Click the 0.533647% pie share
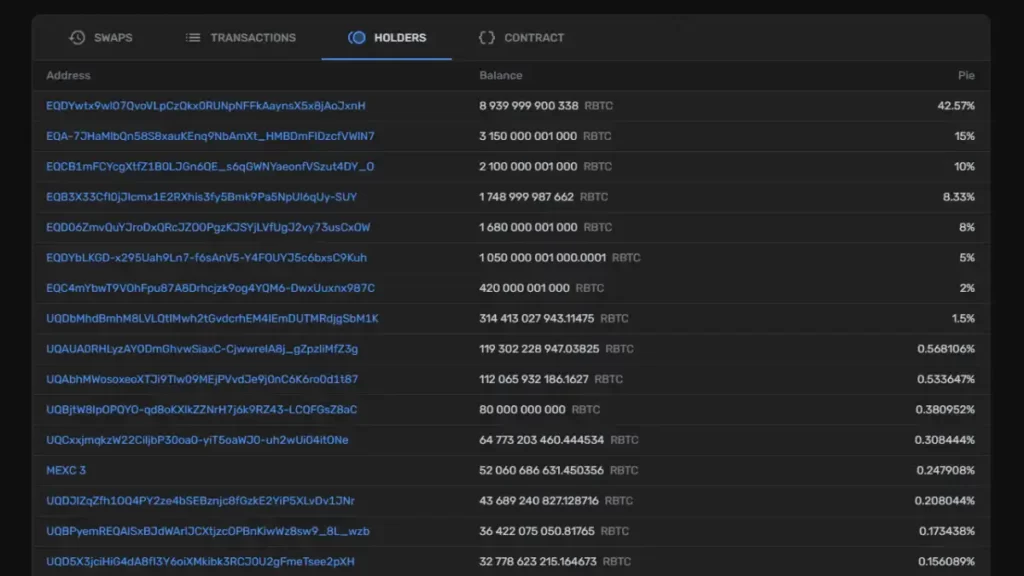Viewport: 1024px width, 576px height. click(946, 379)
